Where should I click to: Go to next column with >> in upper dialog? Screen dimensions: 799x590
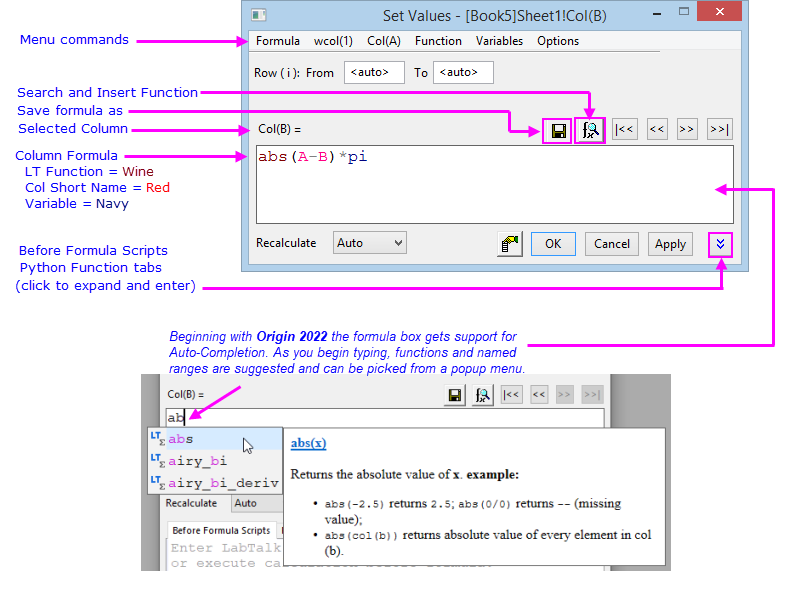point(687,130)
